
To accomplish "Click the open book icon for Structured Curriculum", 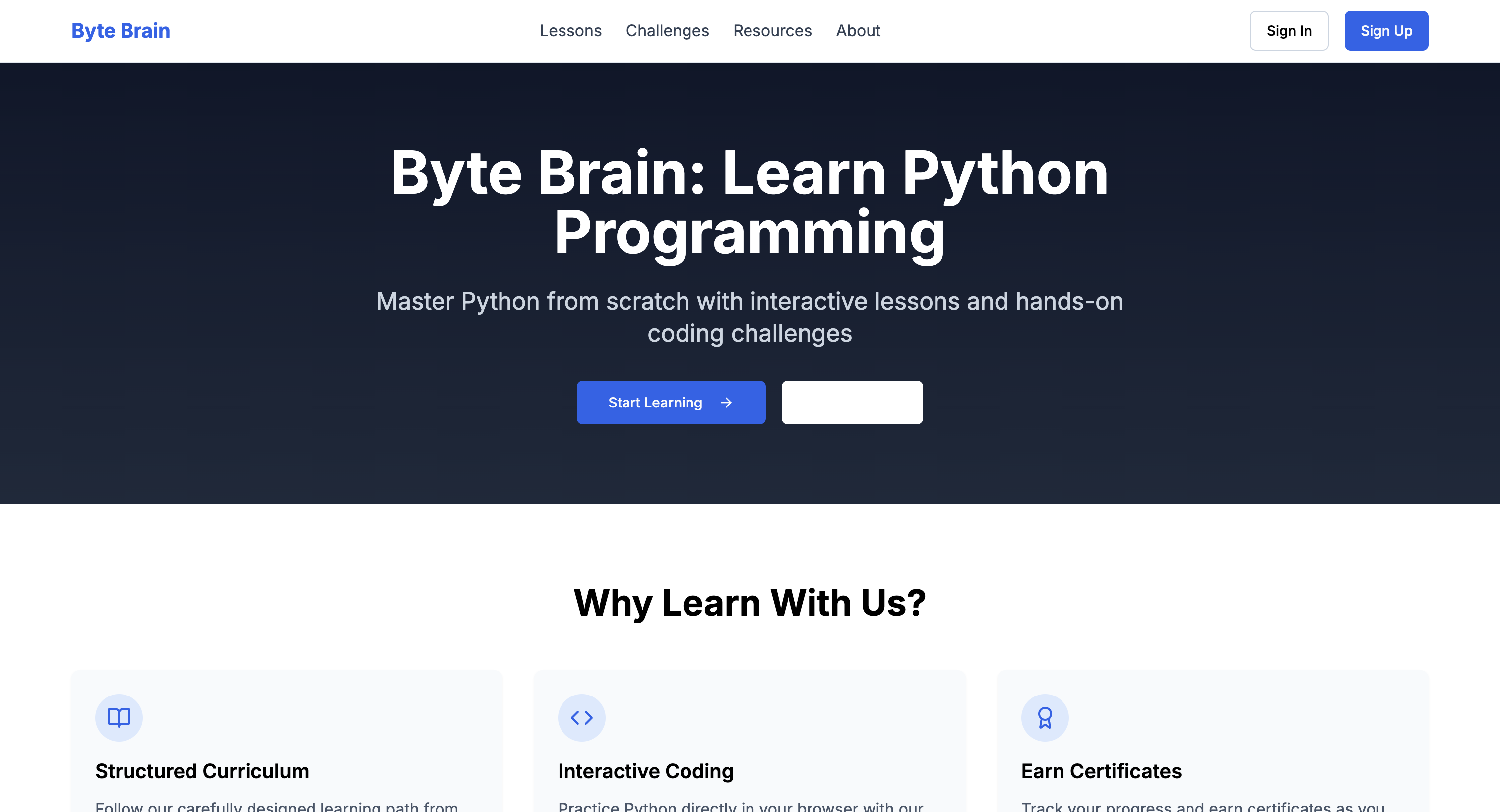I will coord(119,717).
